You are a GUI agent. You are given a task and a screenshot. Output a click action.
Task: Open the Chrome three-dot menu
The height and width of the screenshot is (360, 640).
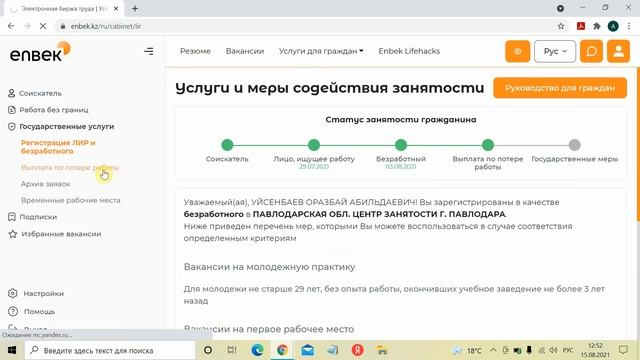click(x=629, y=26)
